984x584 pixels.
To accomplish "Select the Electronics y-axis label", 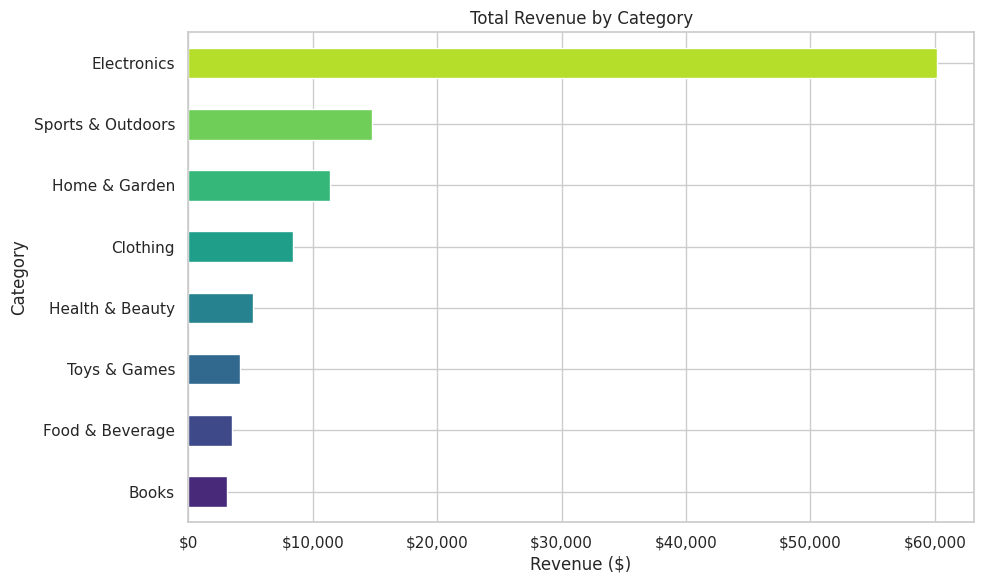I will tap(133, 64).
